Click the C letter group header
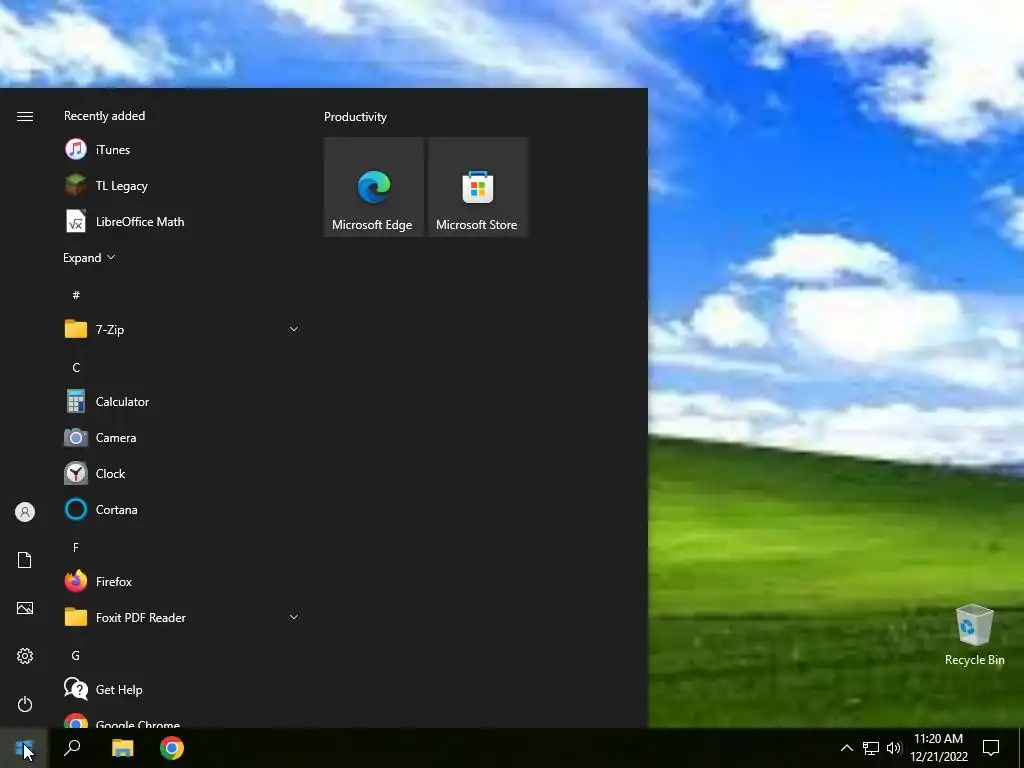 [76, 368]
